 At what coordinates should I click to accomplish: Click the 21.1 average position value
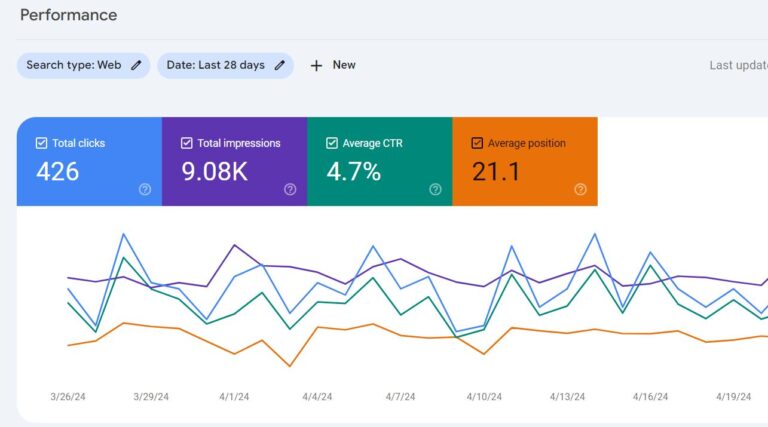pos(496,172)
